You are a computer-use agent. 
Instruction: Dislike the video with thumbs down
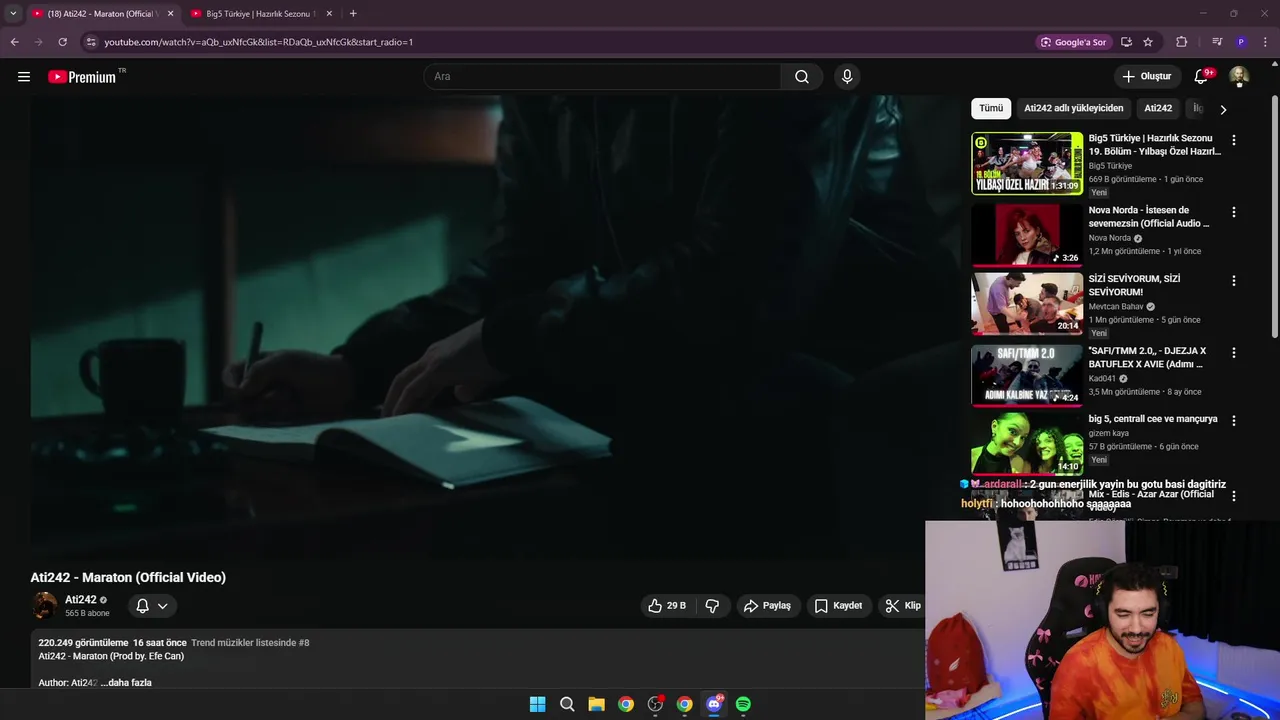coord(712,606)
